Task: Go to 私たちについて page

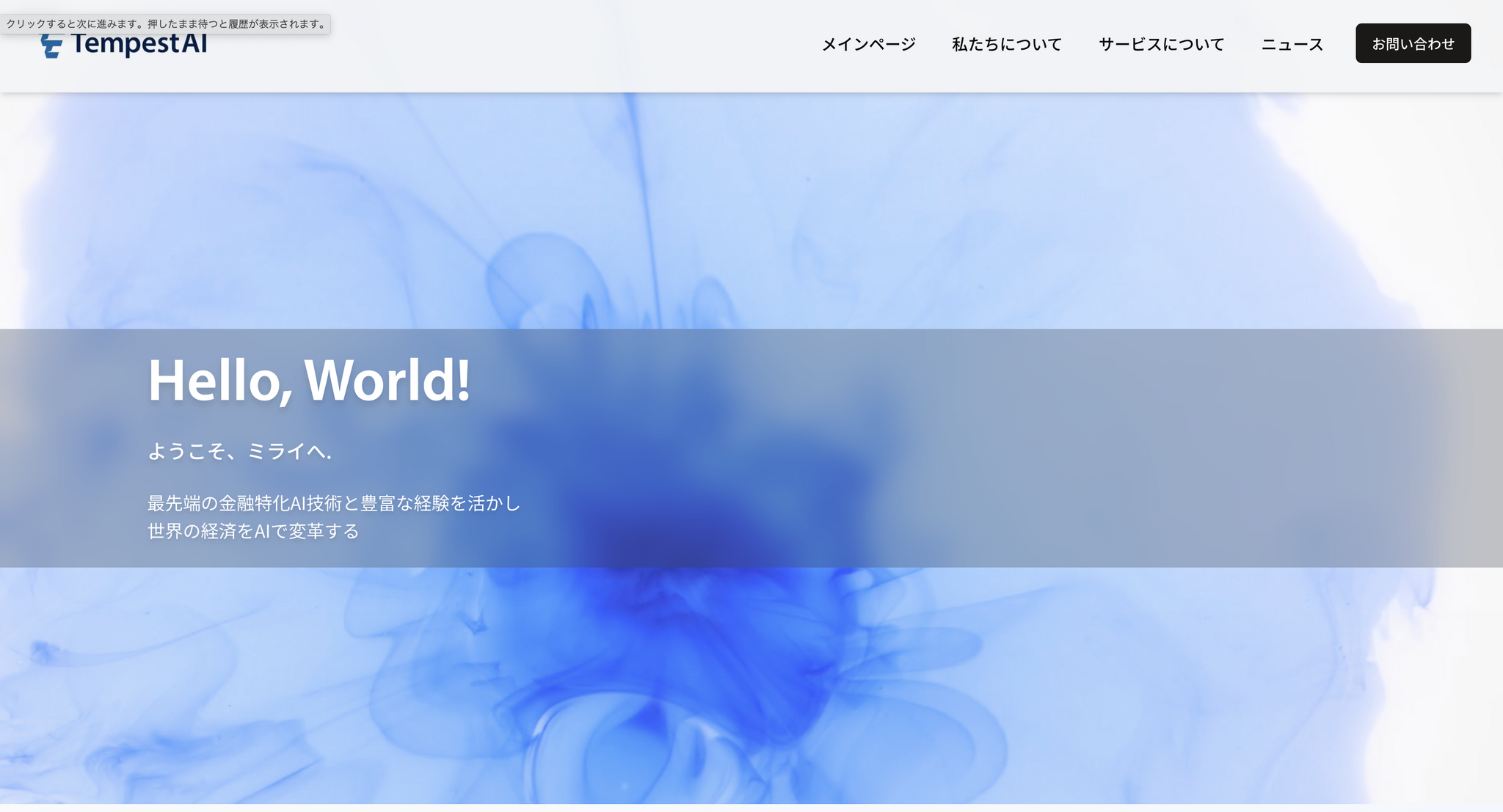Action: point(1006,44)
